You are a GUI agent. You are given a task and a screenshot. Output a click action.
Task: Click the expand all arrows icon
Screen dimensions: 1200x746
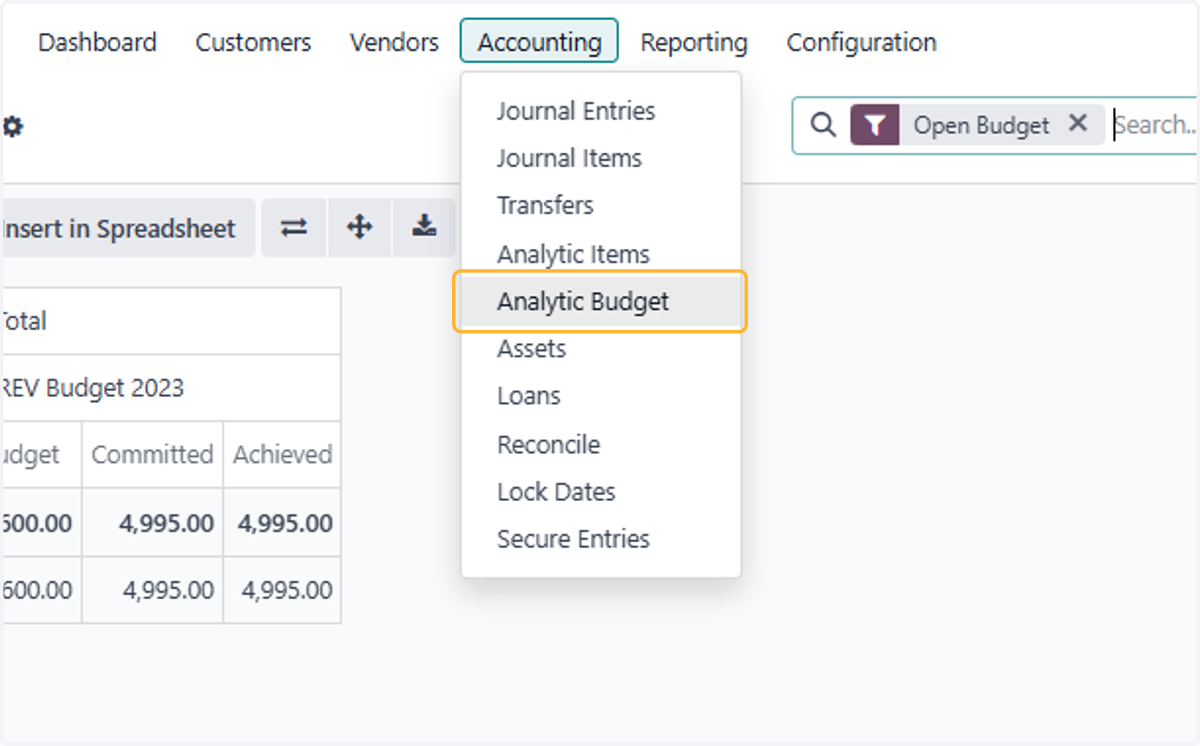[359, 228]
